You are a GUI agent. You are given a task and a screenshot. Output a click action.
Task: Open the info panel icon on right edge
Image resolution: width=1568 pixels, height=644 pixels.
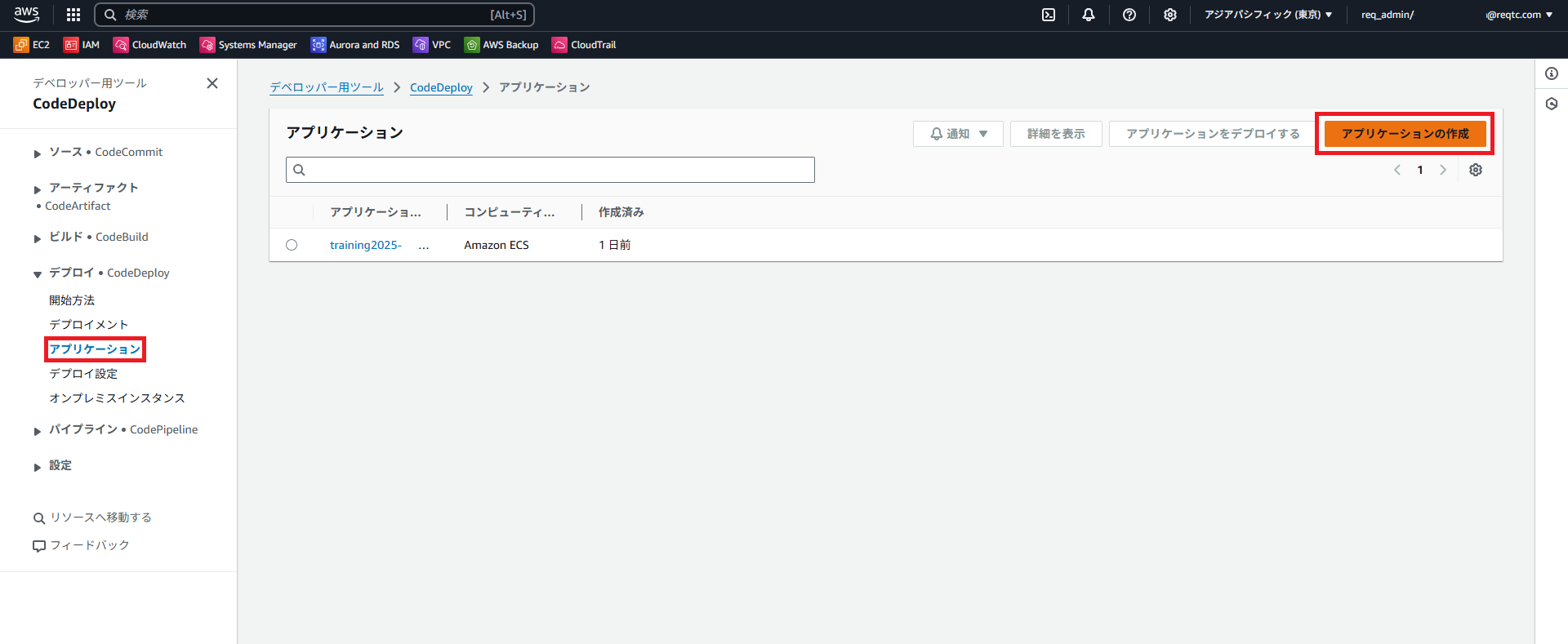pyautogui.click(x=1552, y=73)
